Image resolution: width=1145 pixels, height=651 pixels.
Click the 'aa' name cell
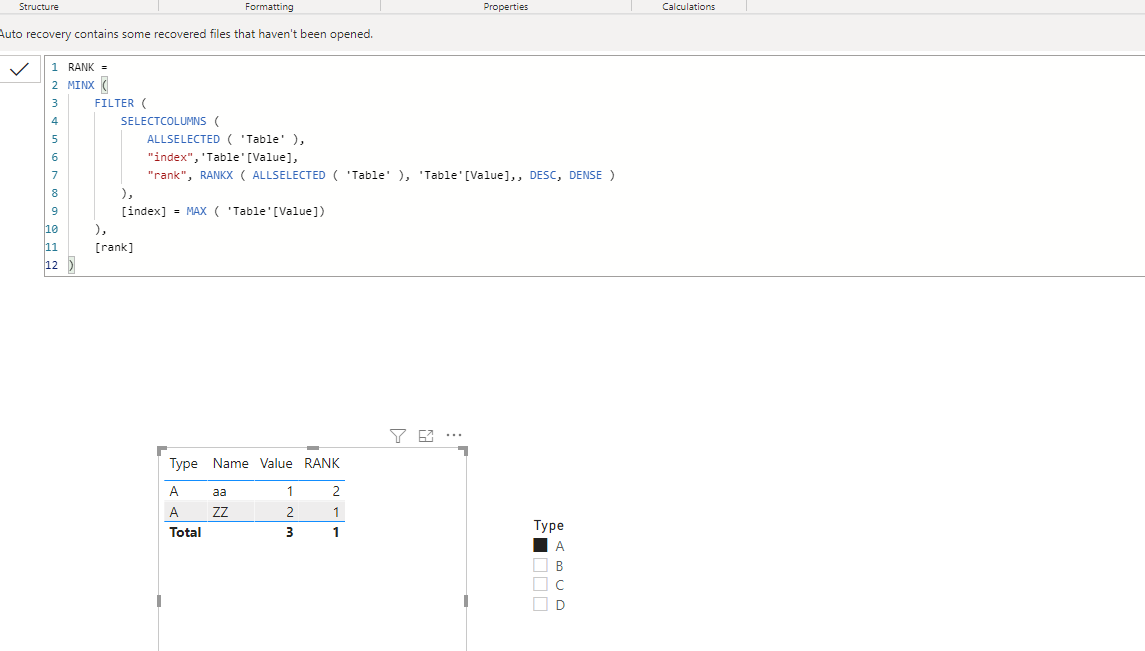point(220,492)
